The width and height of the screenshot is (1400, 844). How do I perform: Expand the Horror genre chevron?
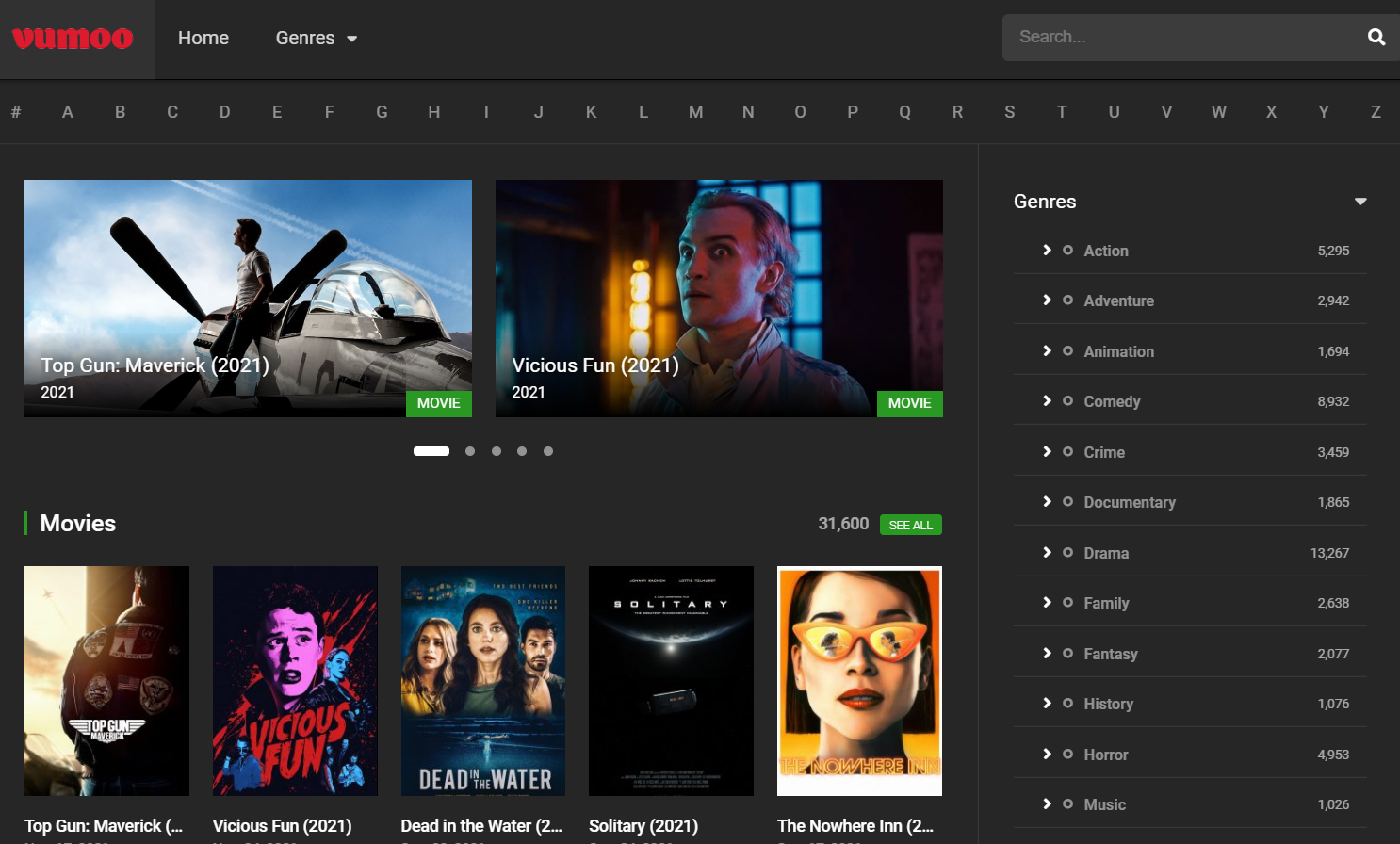coord(1047,754)
